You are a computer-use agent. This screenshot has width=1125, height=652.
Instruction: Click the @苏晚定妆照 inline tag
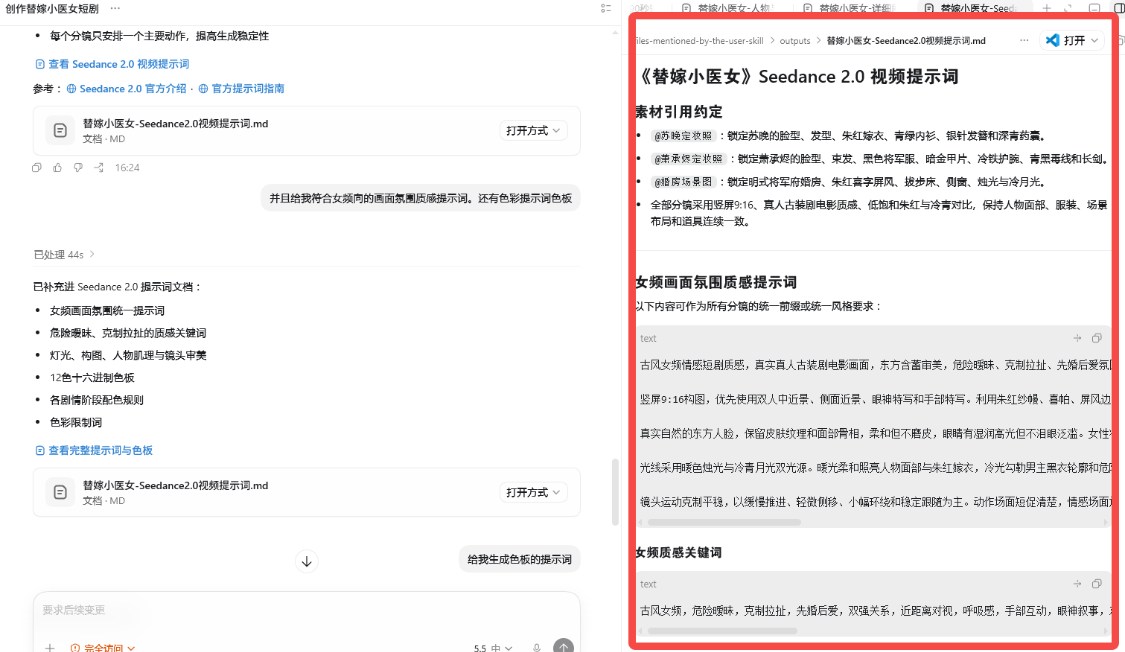(x=683, y=136)
